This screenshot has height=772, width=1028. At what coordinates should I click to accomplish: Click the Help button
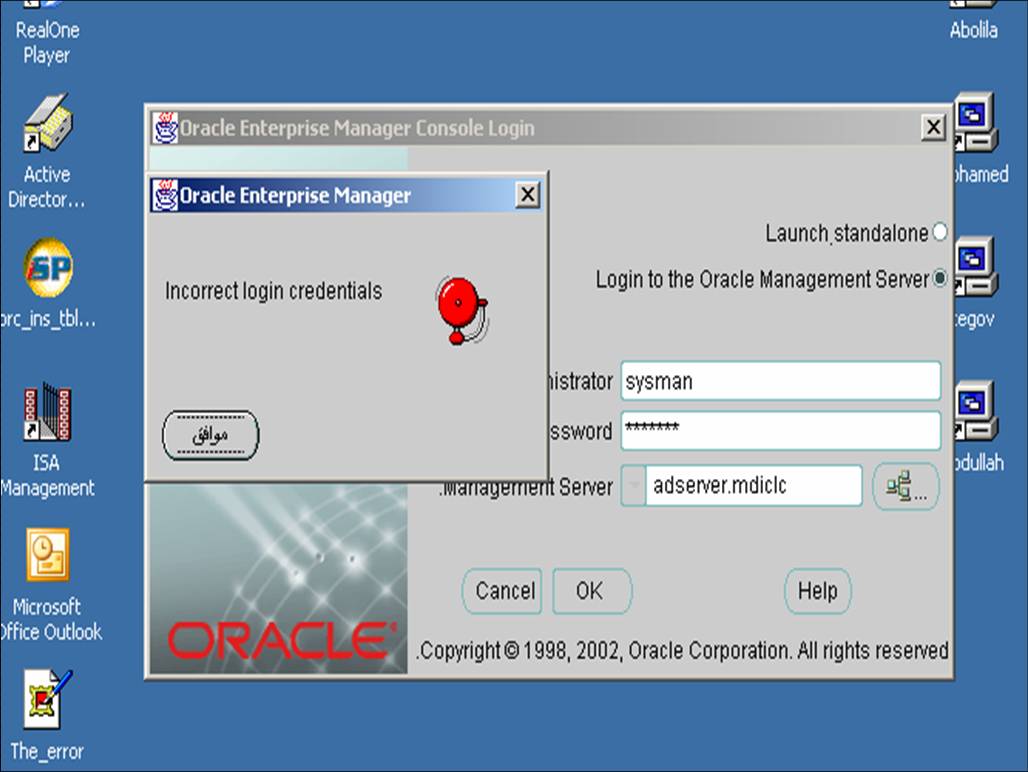817,591
